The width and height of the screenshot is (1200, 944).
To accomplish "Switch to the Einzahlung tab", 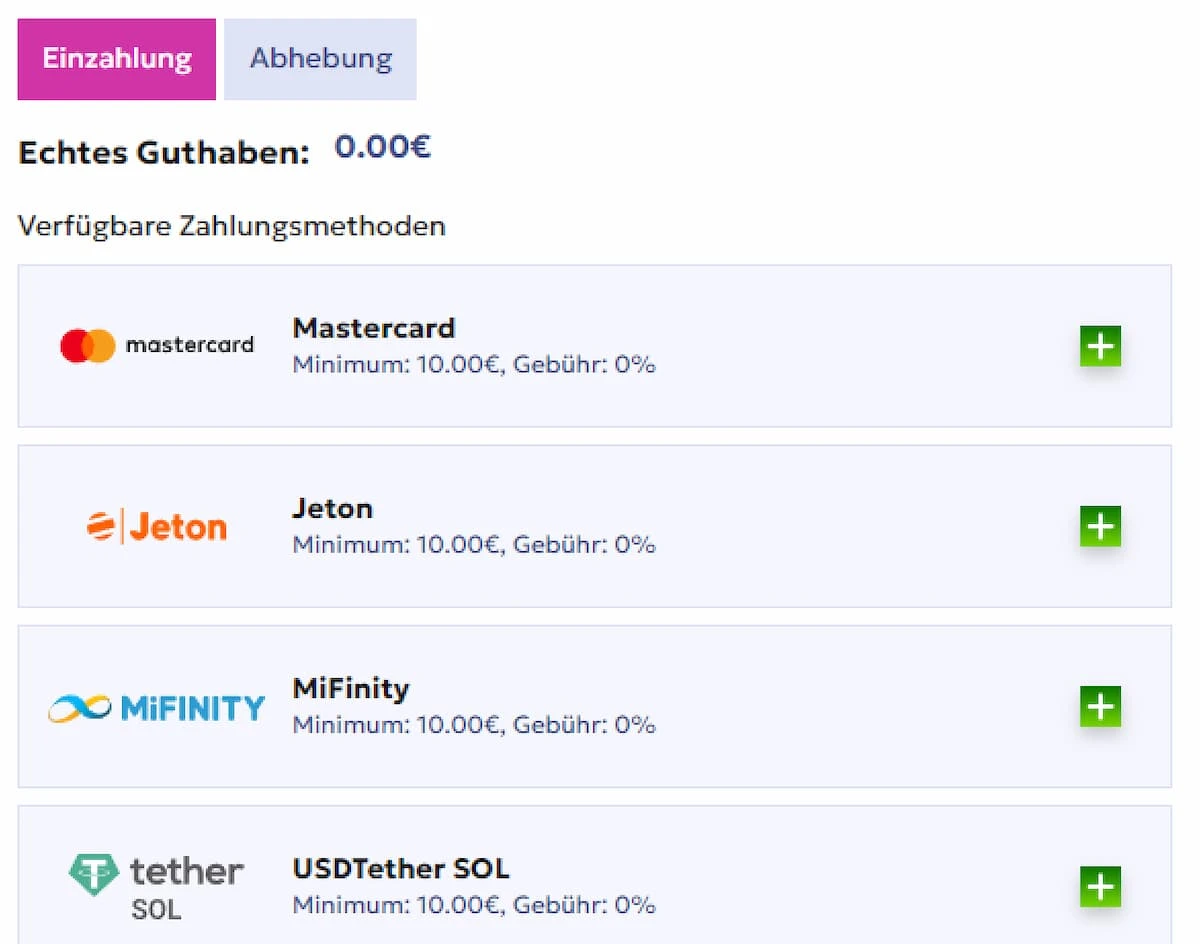I will coord(117,59).
